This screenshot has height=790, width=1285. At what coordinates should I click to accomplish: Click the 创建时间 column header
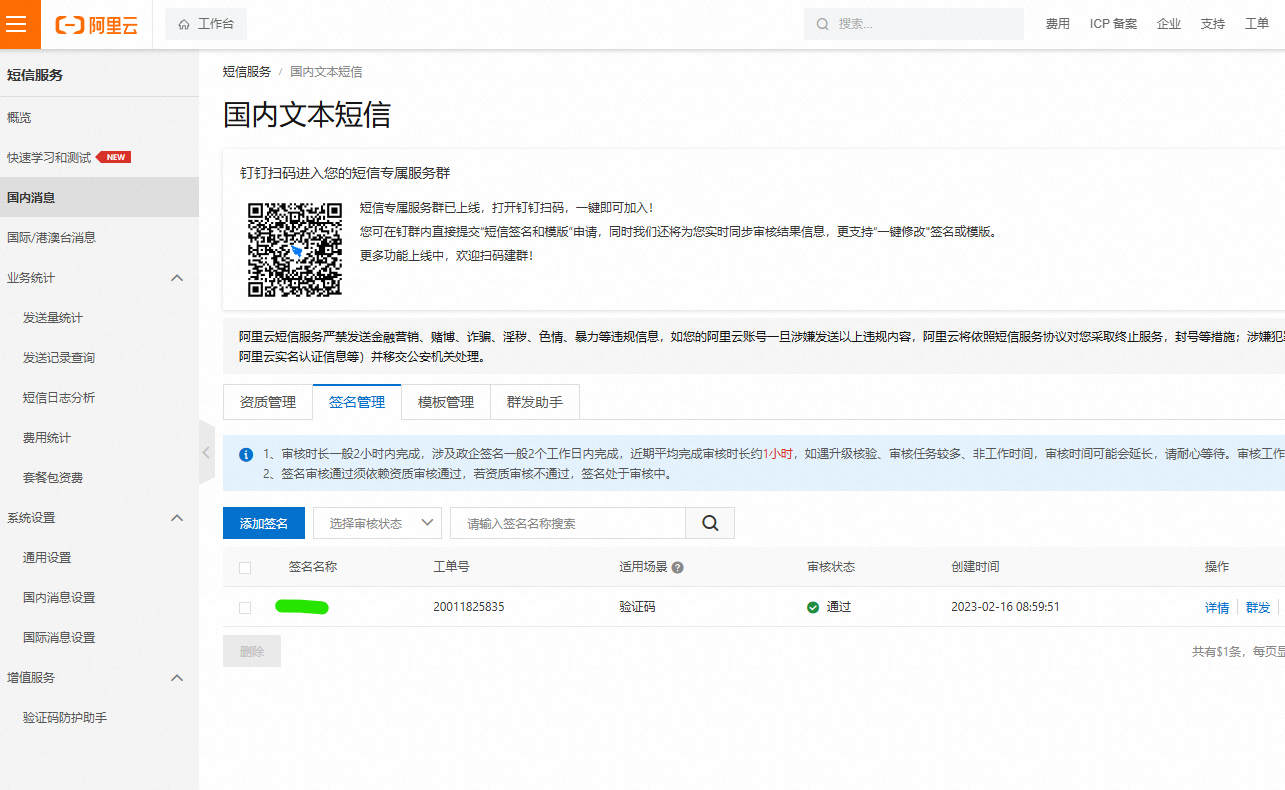975,567
